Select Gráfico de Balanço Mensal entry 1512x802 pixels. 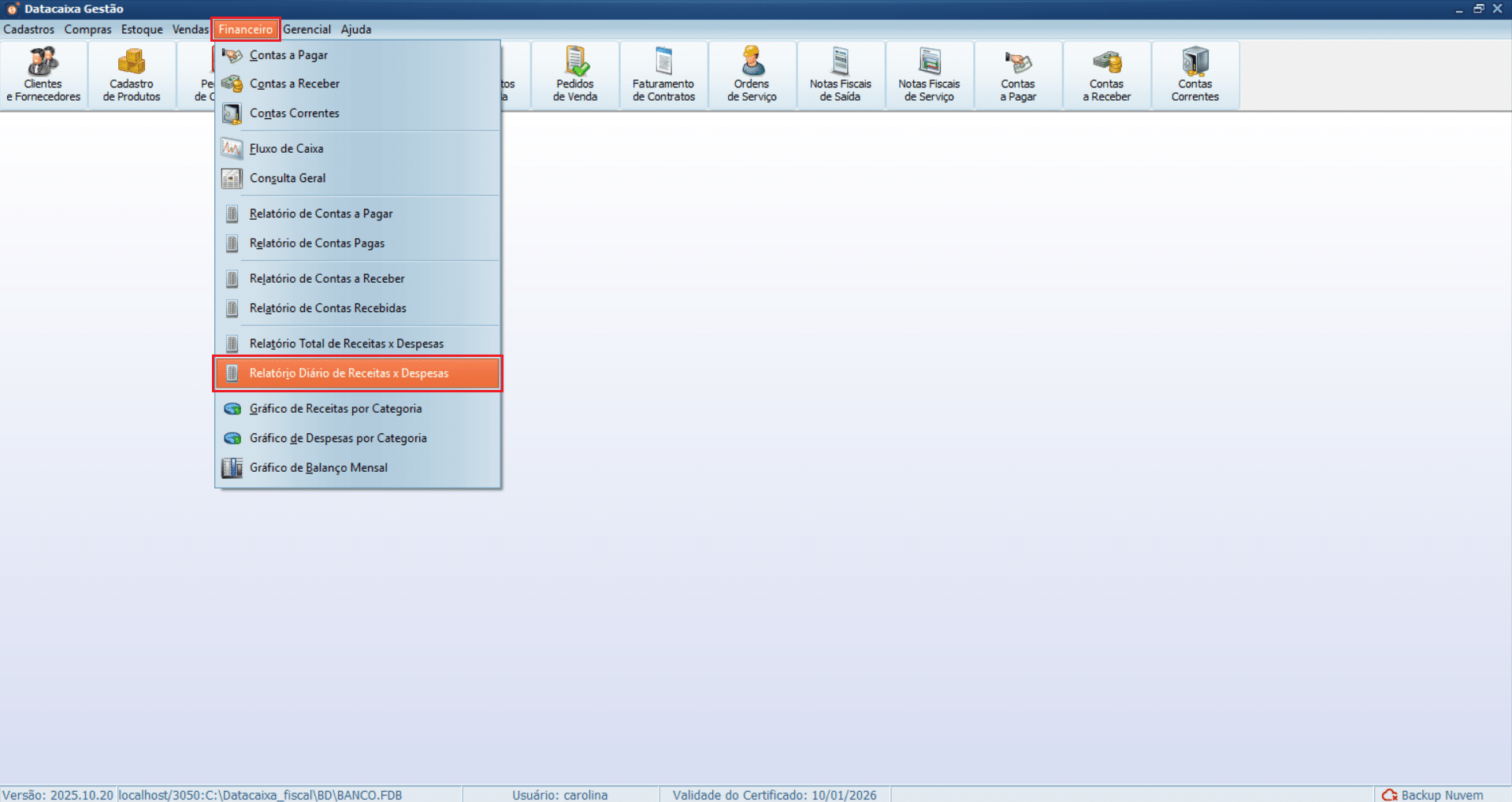click(x=318, y=468)
